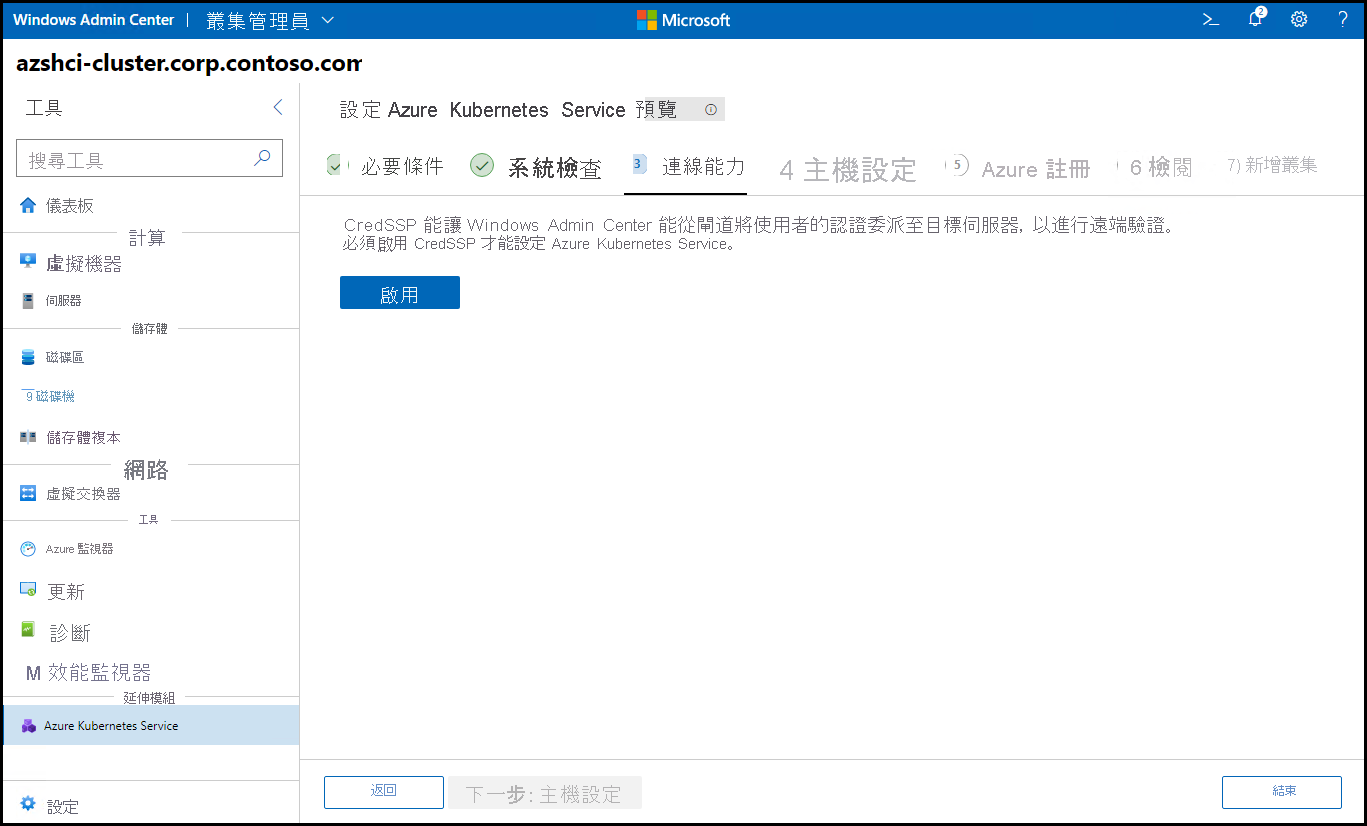Open the settings gear in header
Viewport: 1367px width, 826px height.
point(1299,19)
